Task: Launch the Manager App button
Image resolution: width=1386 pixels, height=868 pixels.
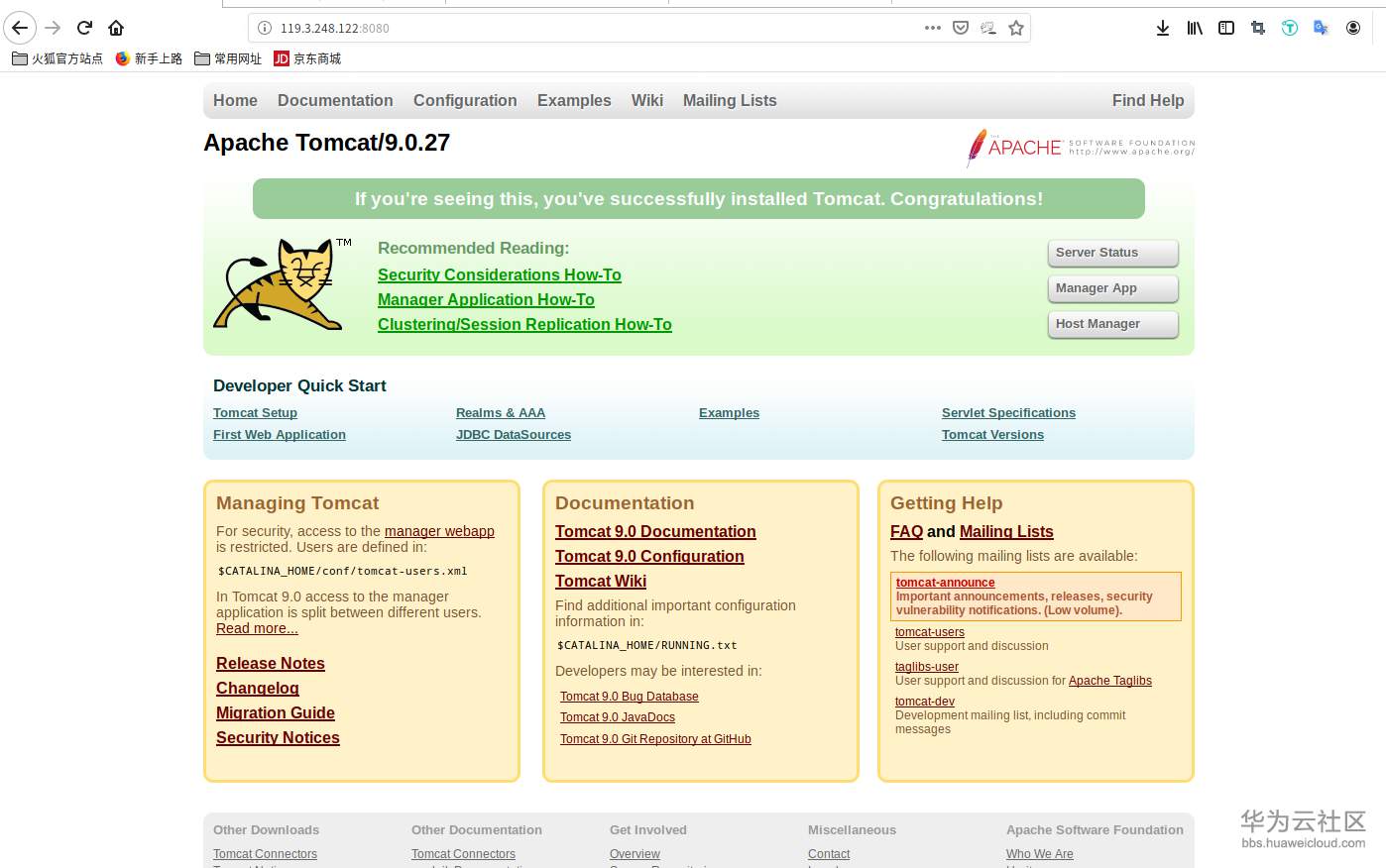Action: (1113, 288)
